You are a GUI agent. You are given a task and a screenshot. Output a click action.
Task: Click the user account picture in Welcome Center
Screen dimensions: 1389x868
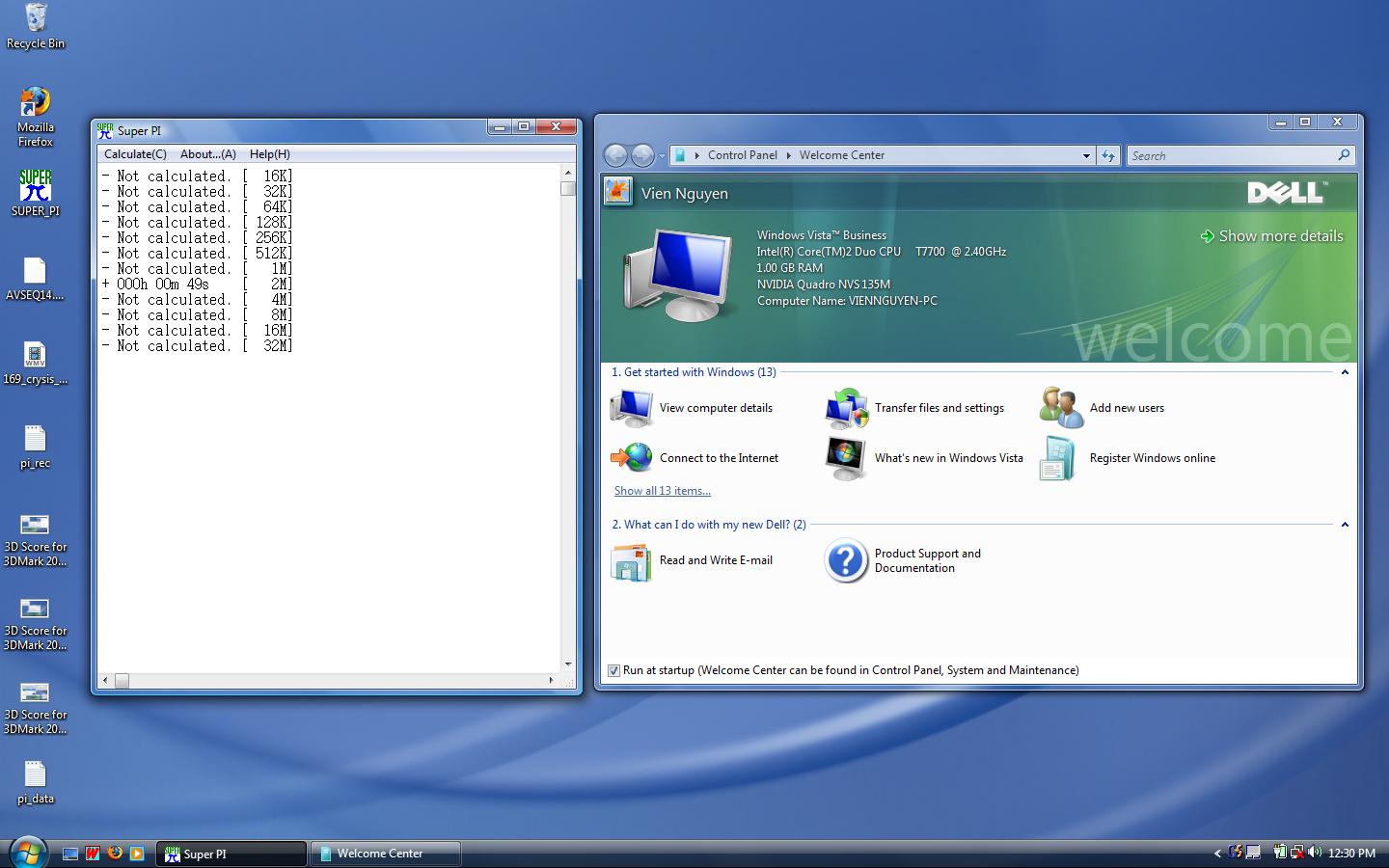pyautogui.click(x=617, y=192)
